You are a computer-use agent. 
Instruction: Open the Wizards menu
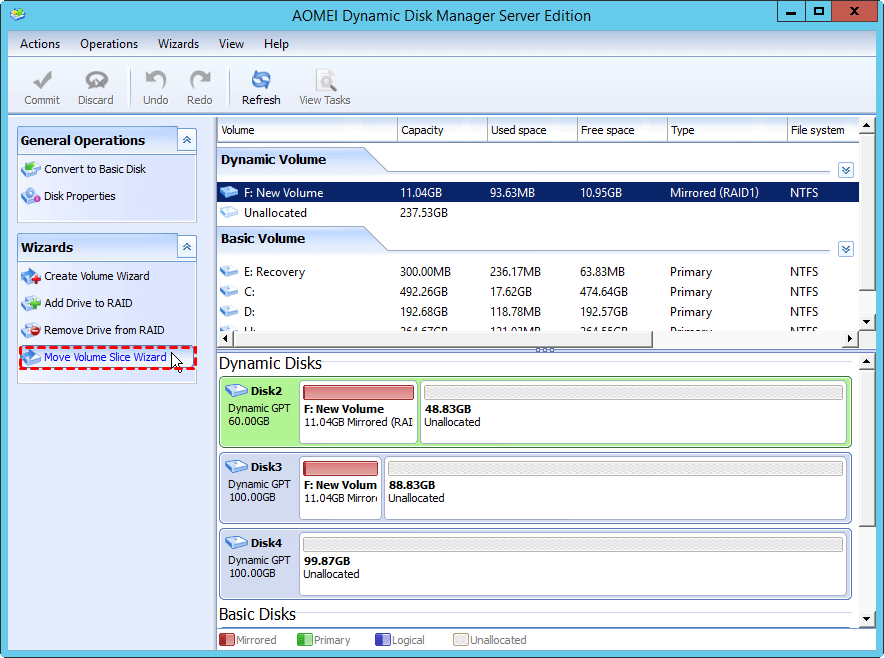pos(178,44)
